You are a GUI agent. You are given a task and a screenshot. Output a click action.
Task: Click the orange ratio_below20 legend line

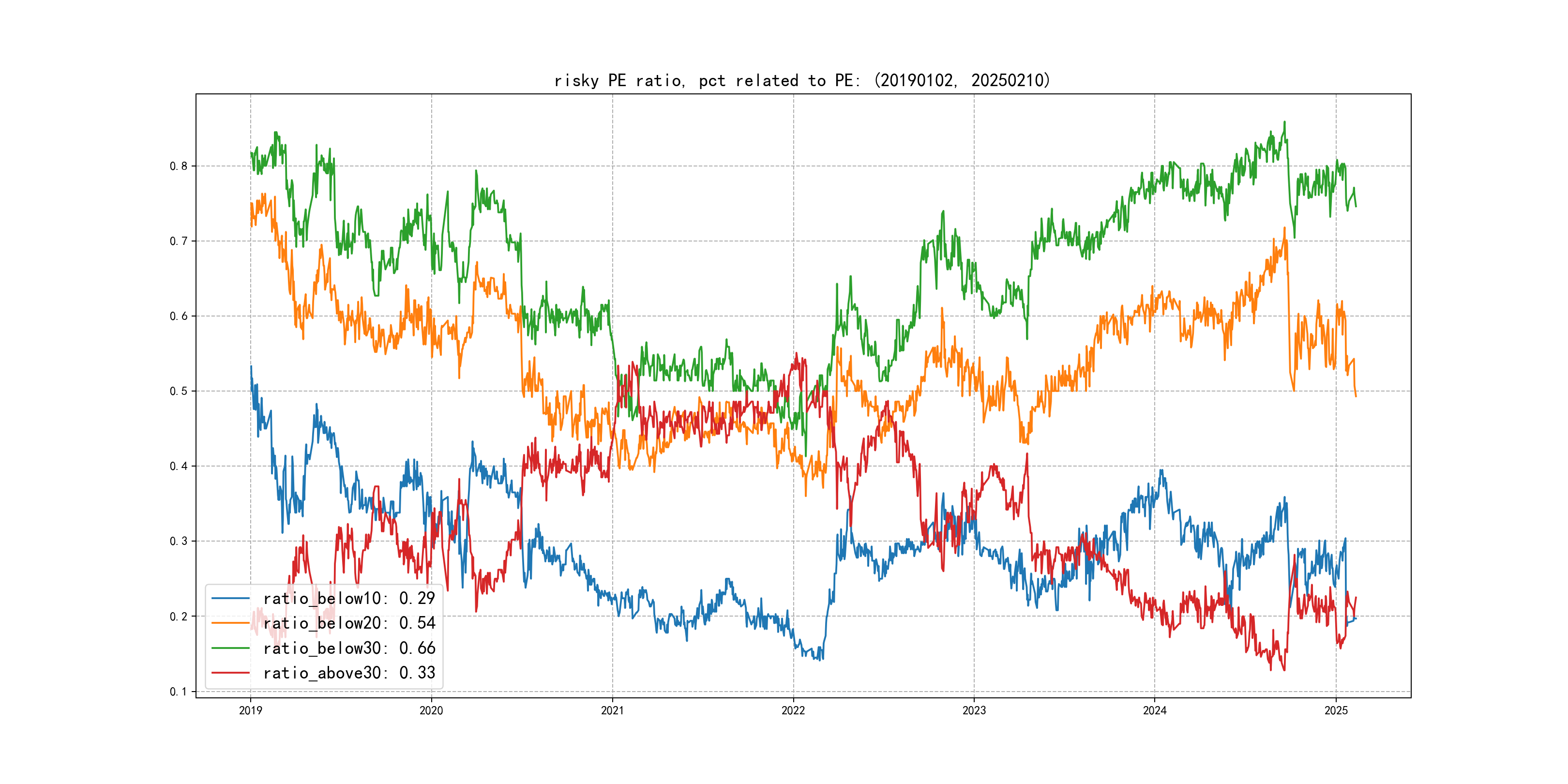230,623
